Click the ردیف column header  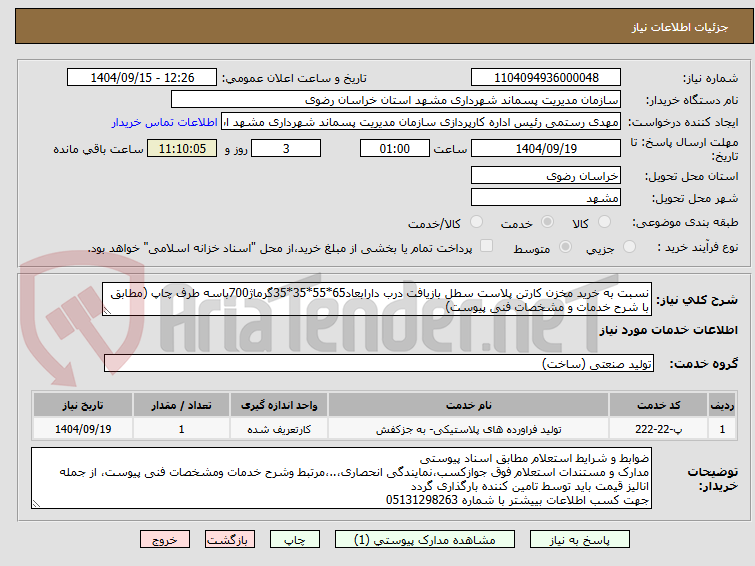pyautogui.click(x=722, y=405)
